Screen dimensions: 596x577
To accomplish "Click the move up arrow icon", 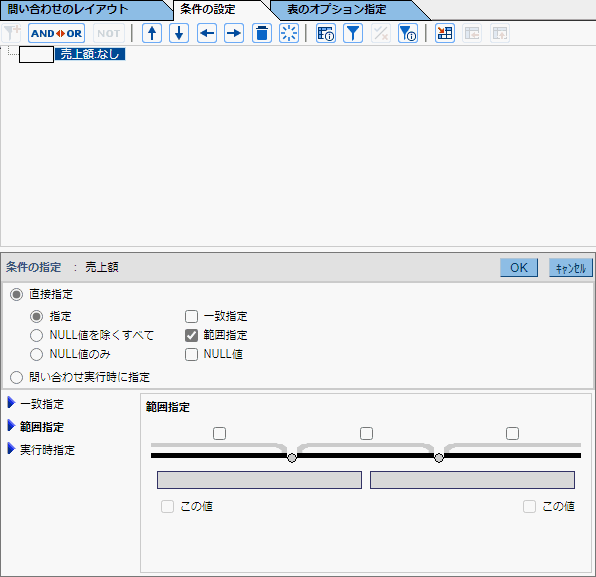I will 152,33.
